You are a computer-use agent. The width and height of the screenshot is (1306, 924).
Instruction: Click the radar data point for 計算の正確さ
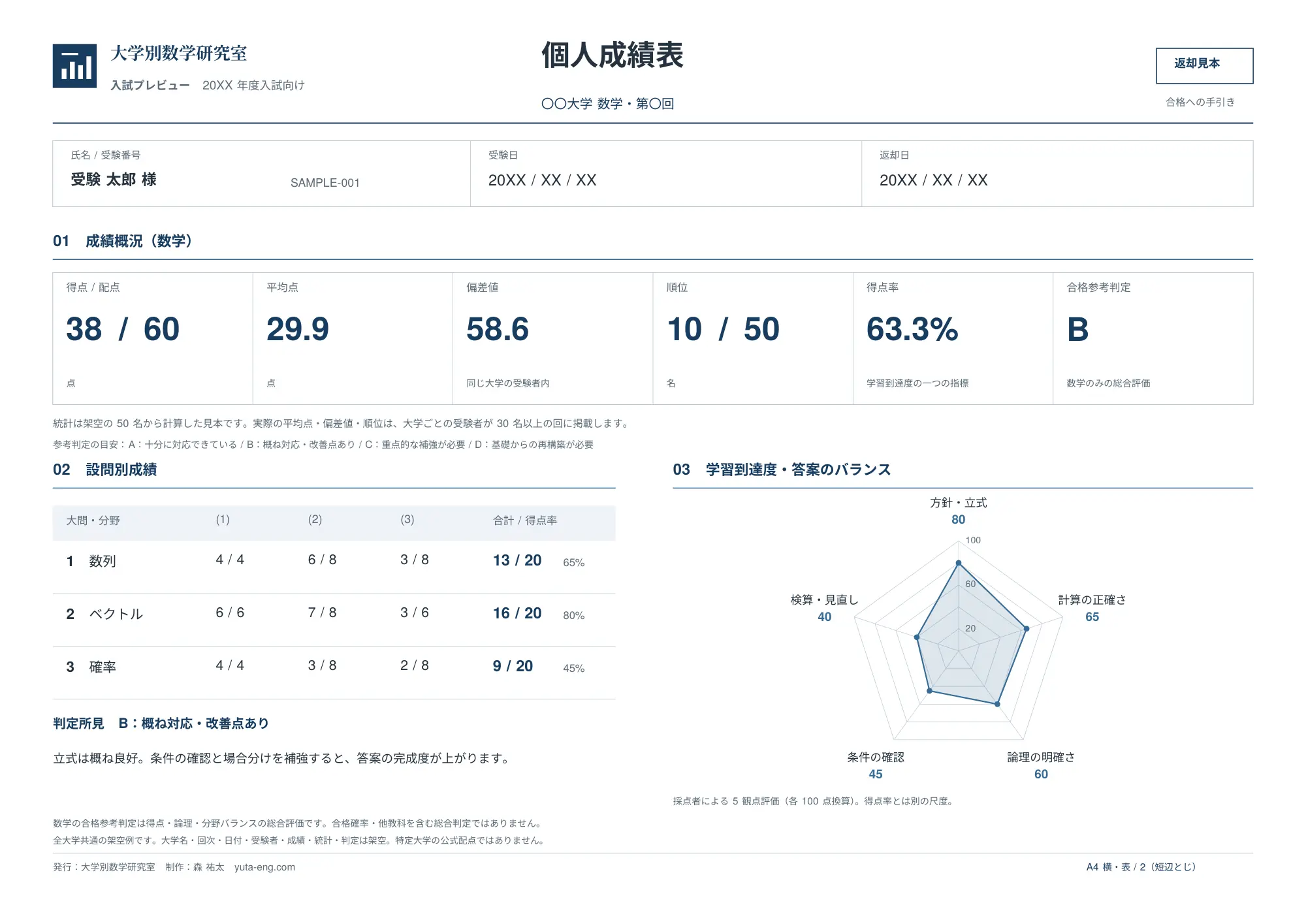[x=1027, y=629]
